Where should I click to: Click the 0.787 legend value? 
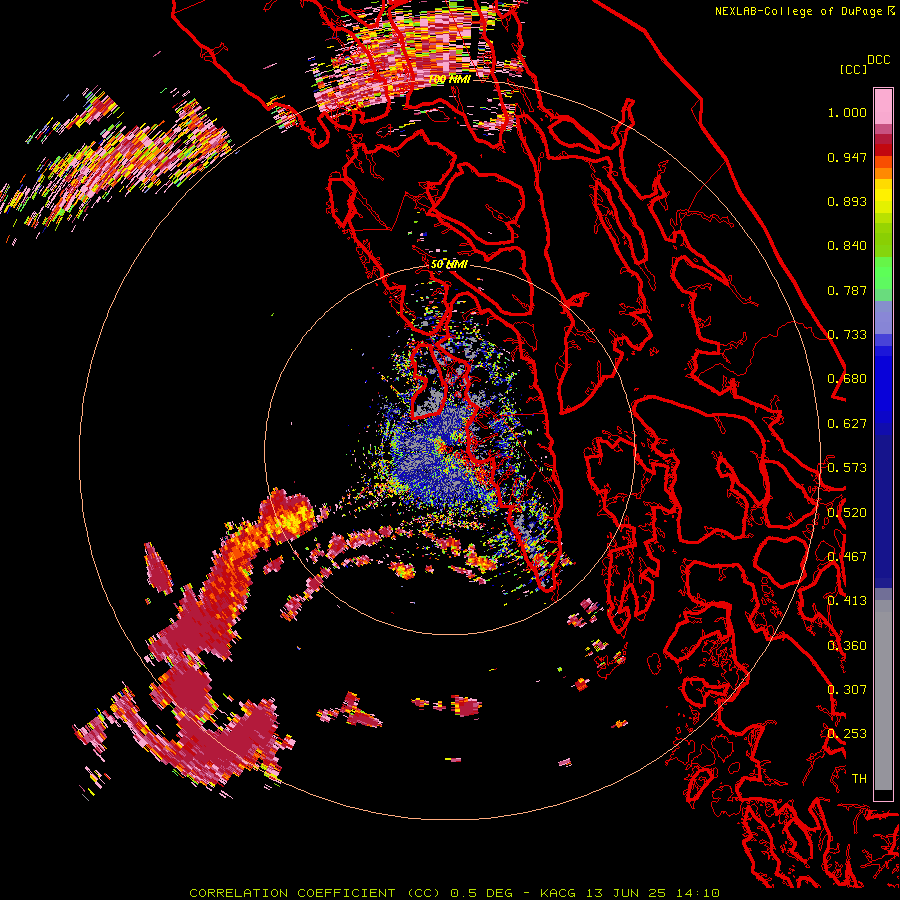pos(847,290)
